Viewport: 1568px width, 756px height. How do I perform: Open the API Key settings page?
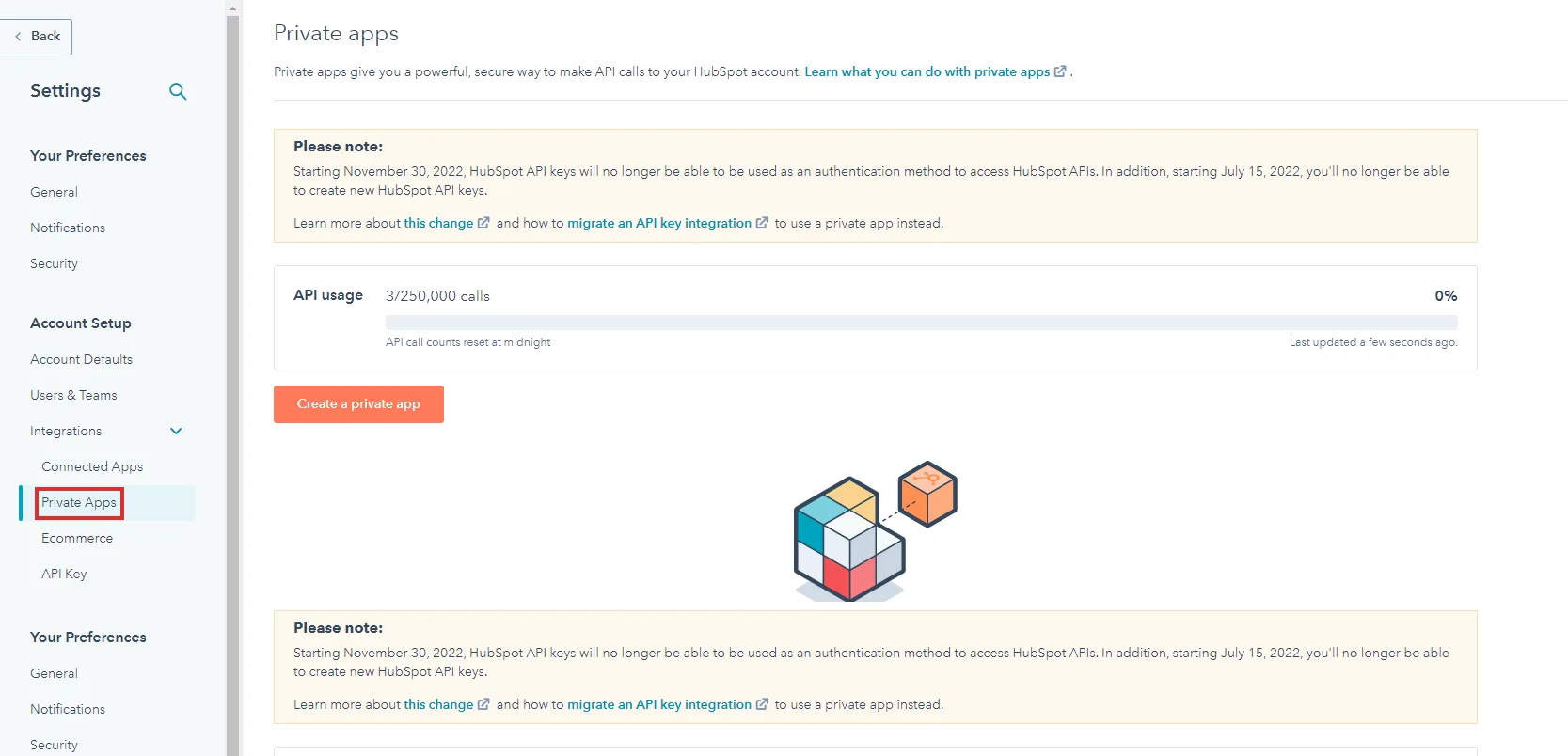click(64, 574)
